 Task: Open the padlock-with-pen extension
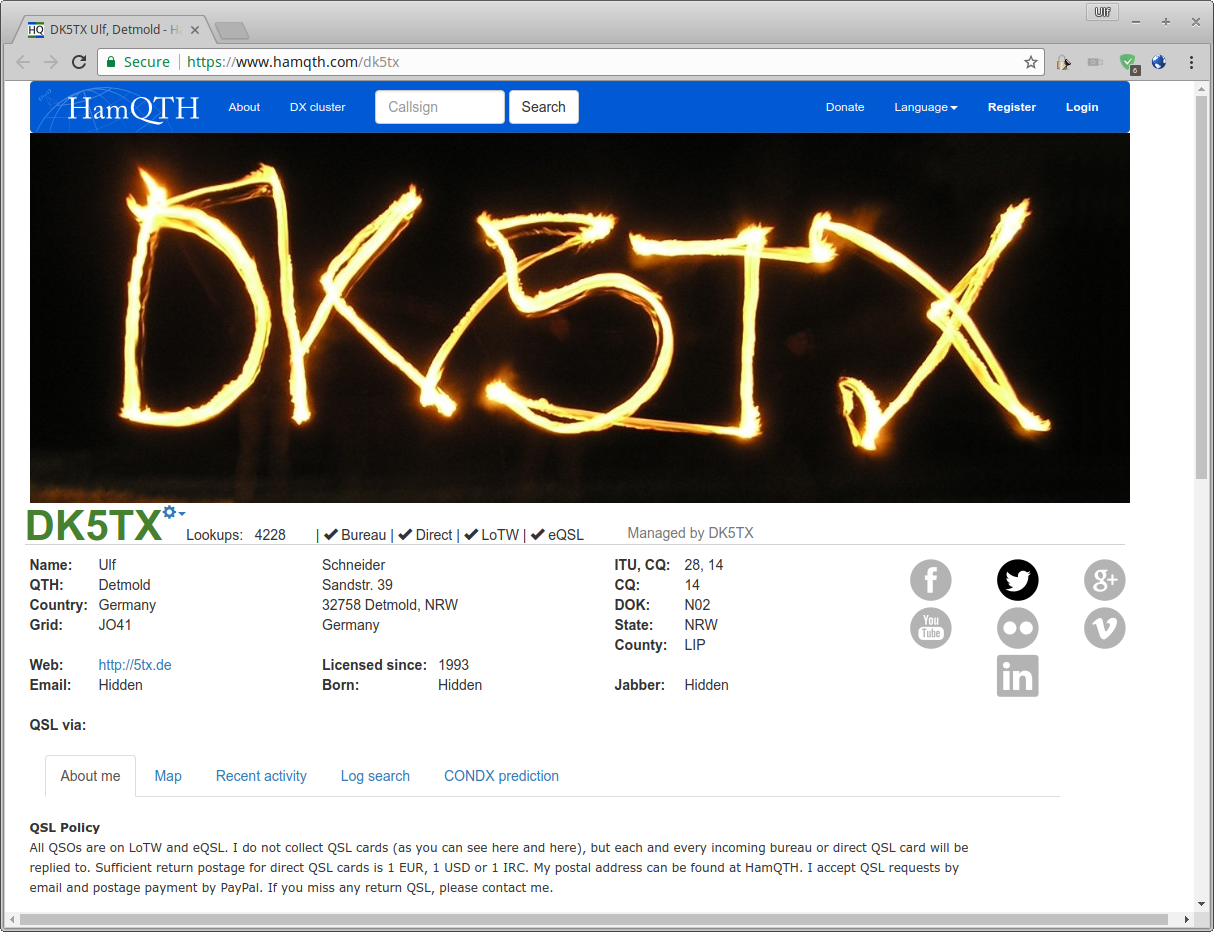1064,62
